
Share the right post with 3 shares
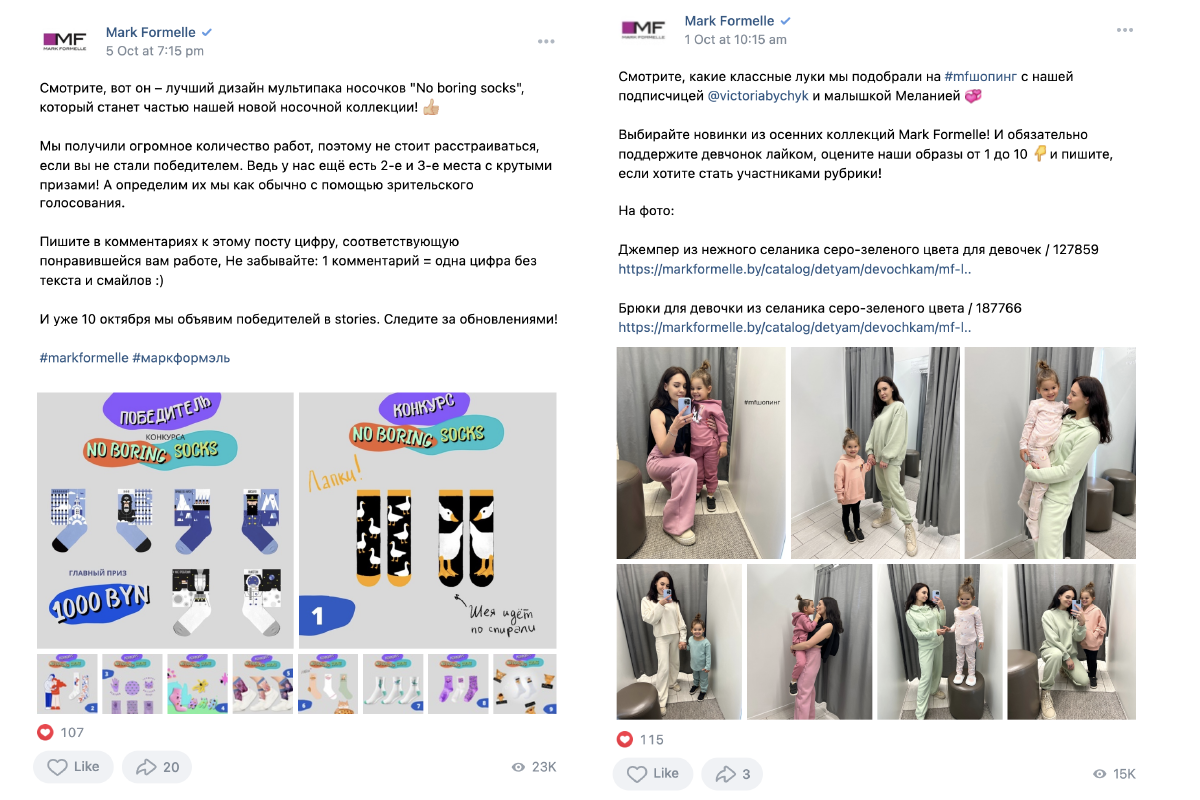(x=731, y=774)
